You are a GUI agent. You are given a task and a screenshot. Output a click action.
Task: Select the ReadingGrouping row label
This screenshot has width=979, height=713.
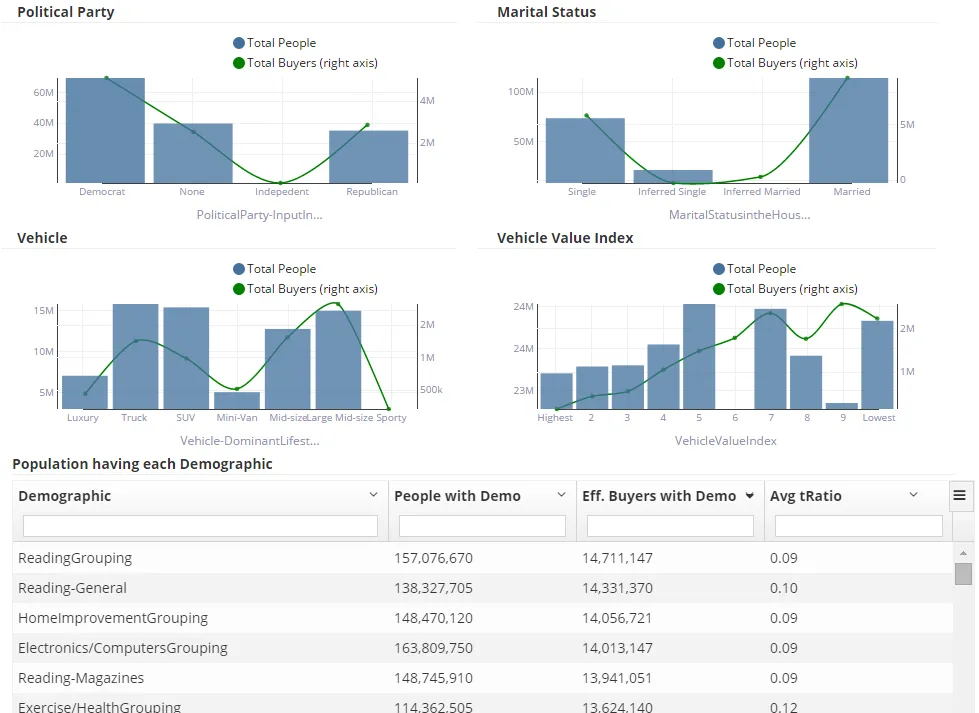[75, 558]
